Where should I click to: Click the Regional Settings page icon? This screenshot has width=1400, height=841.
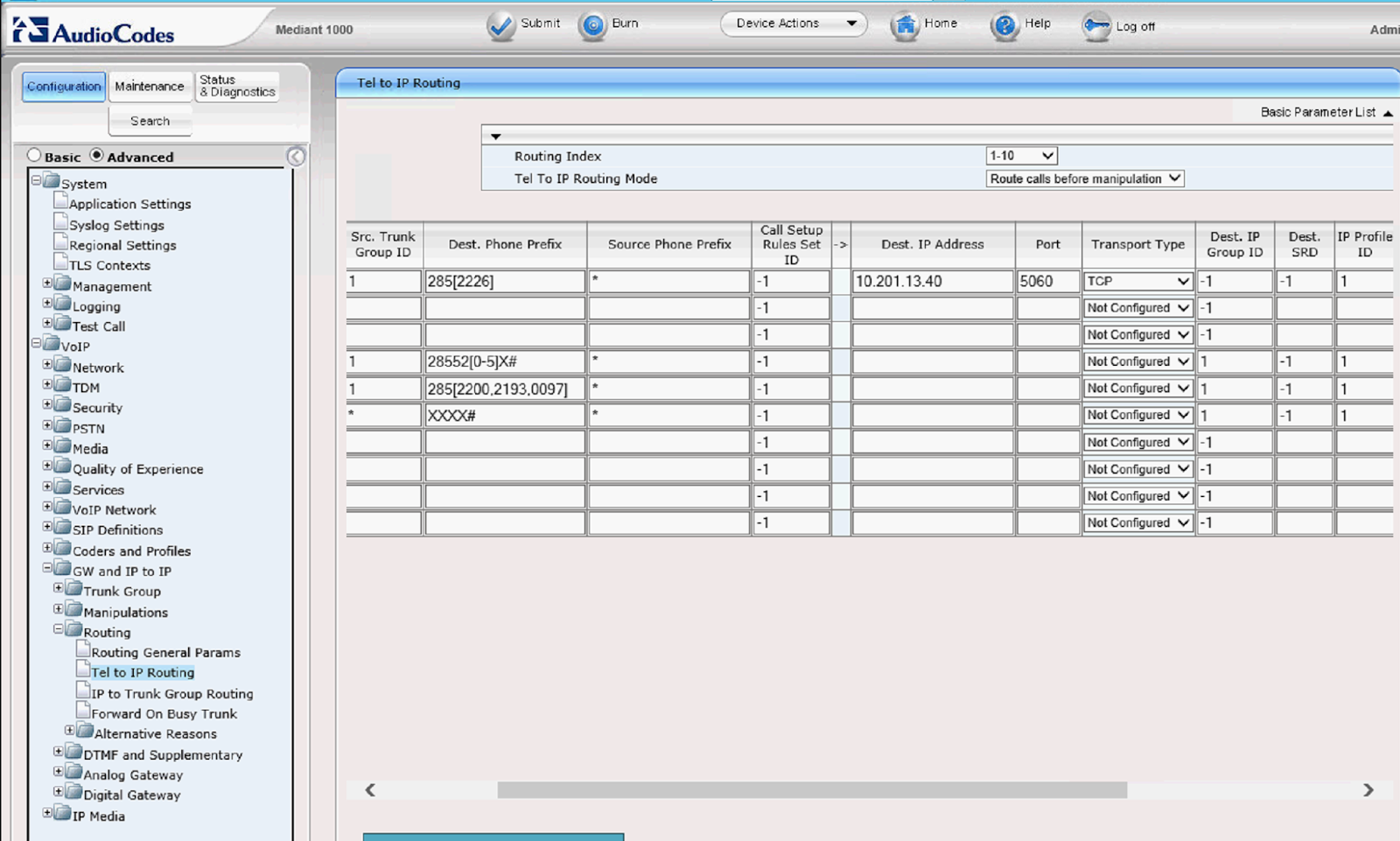pyautogui.click(x=60, y=242)
